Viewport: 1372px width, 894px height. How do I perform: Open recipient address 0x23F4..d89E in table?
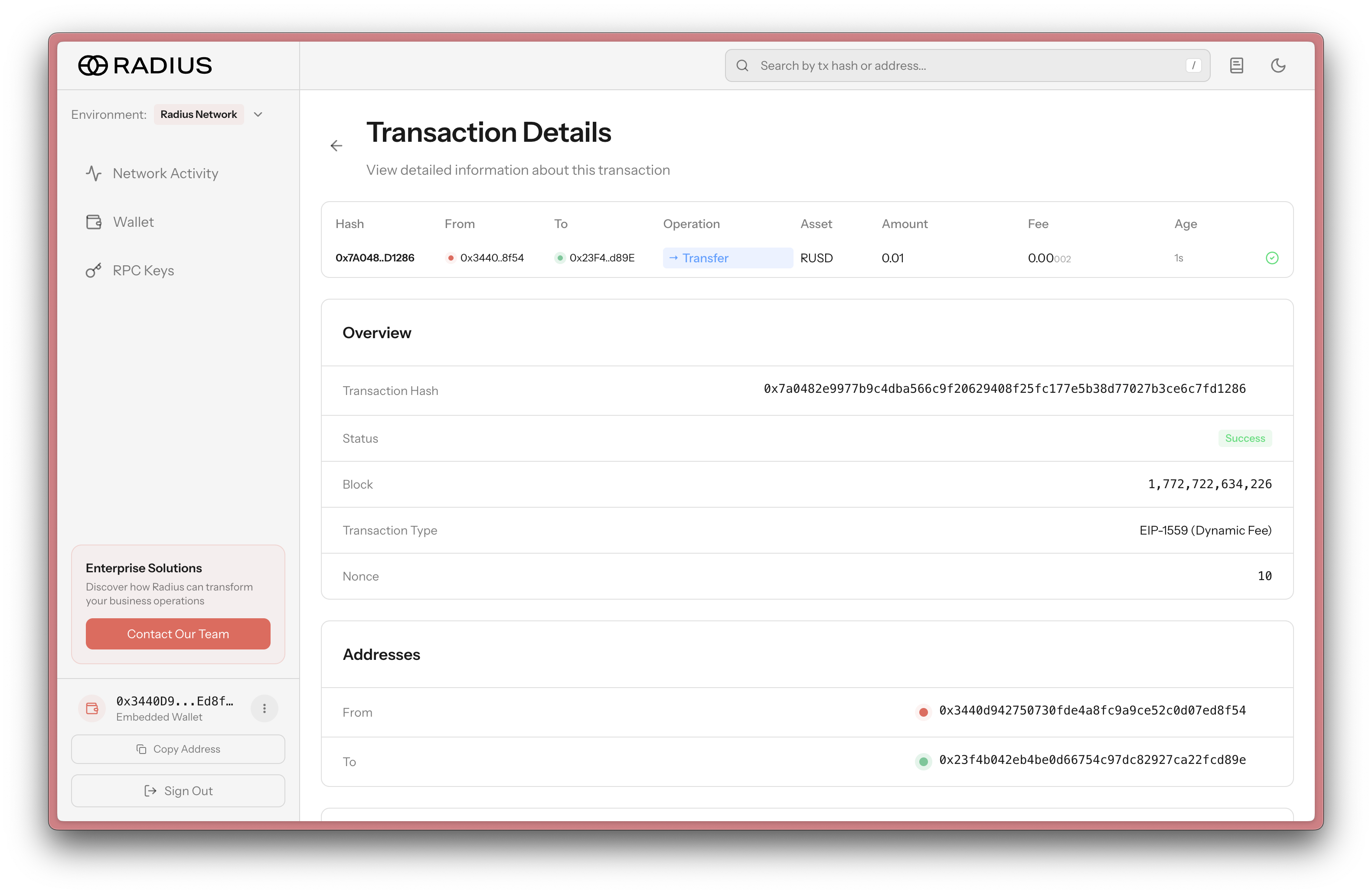click(x=601, y=258)
